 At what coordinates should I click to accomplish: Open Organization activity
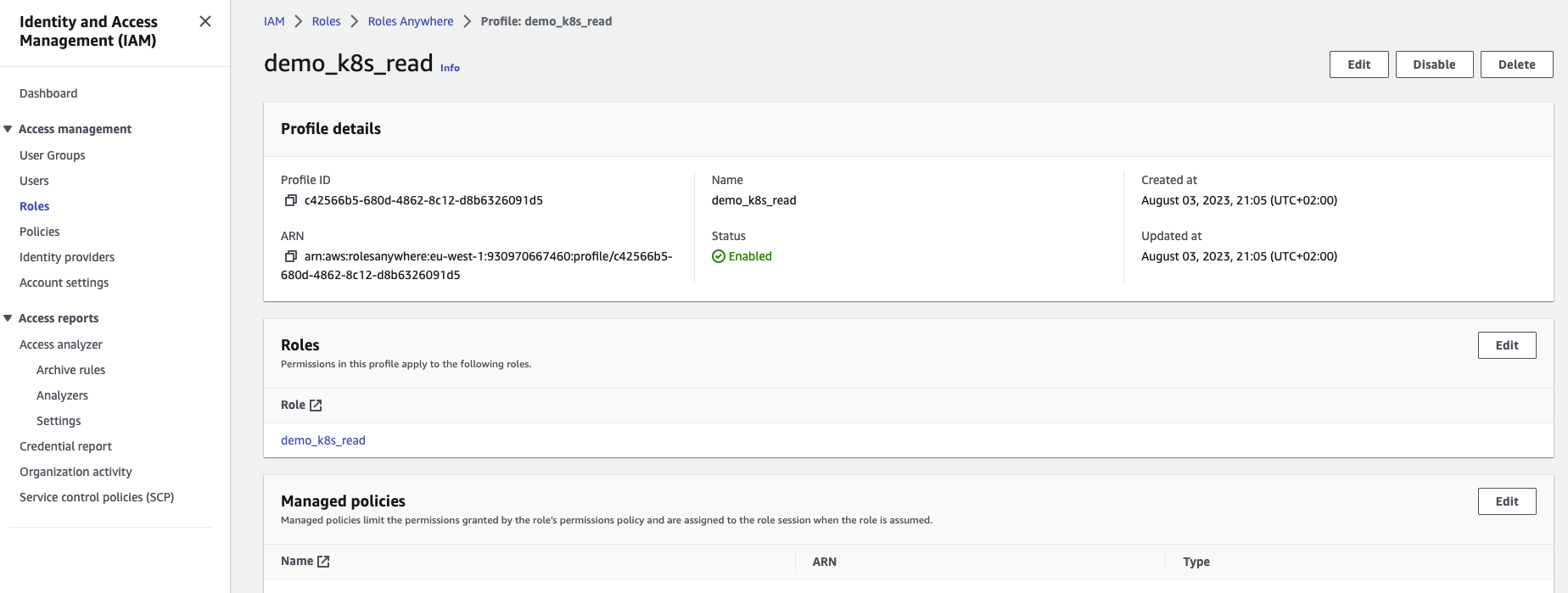click(x=76, y=472)
